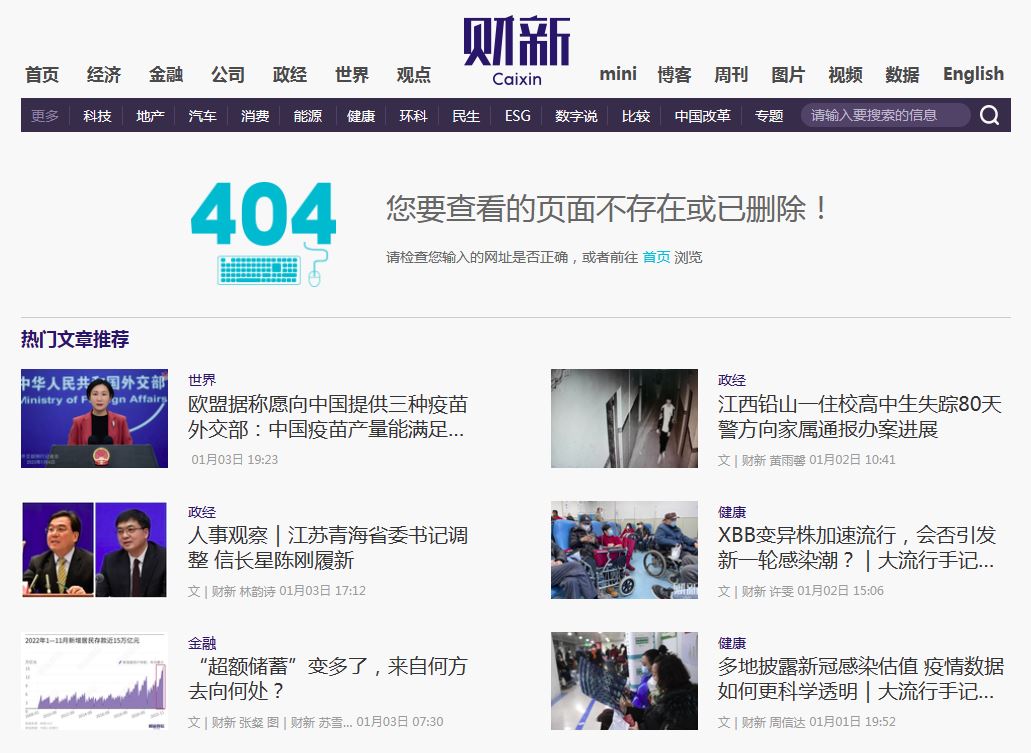Click 健康 tag above 多地披露 article
The image size is (1031, 753).
(732, 643)
